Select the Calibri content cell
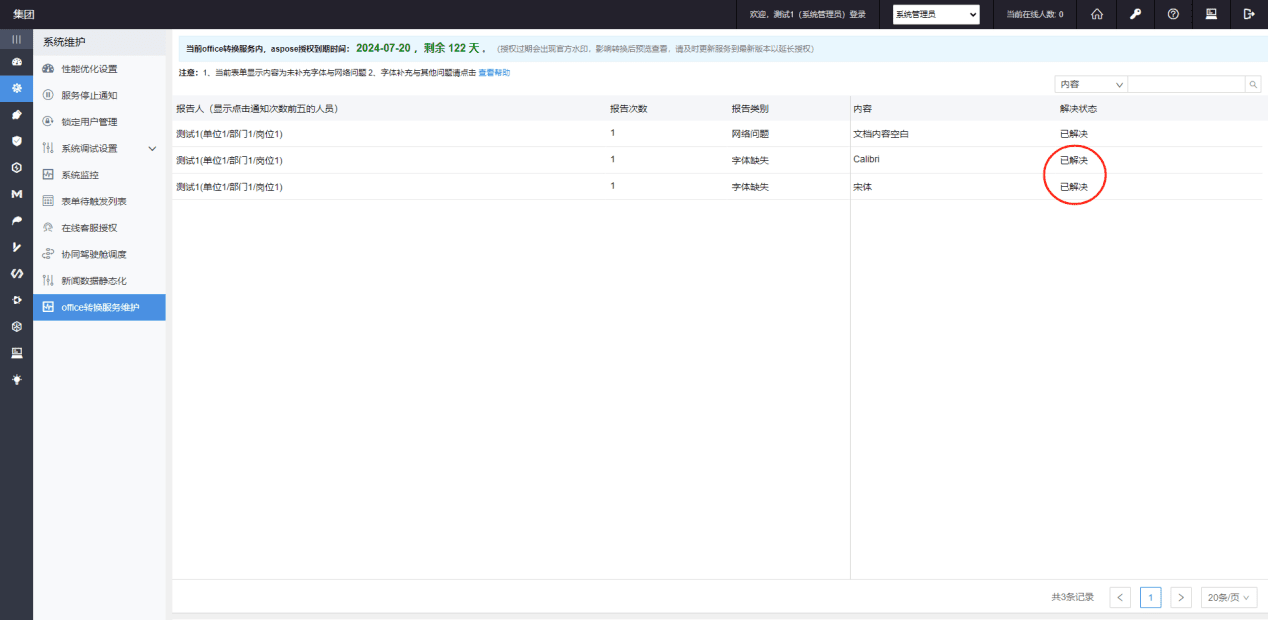Screen dimensions: 1268x620 tap(866, 160)
